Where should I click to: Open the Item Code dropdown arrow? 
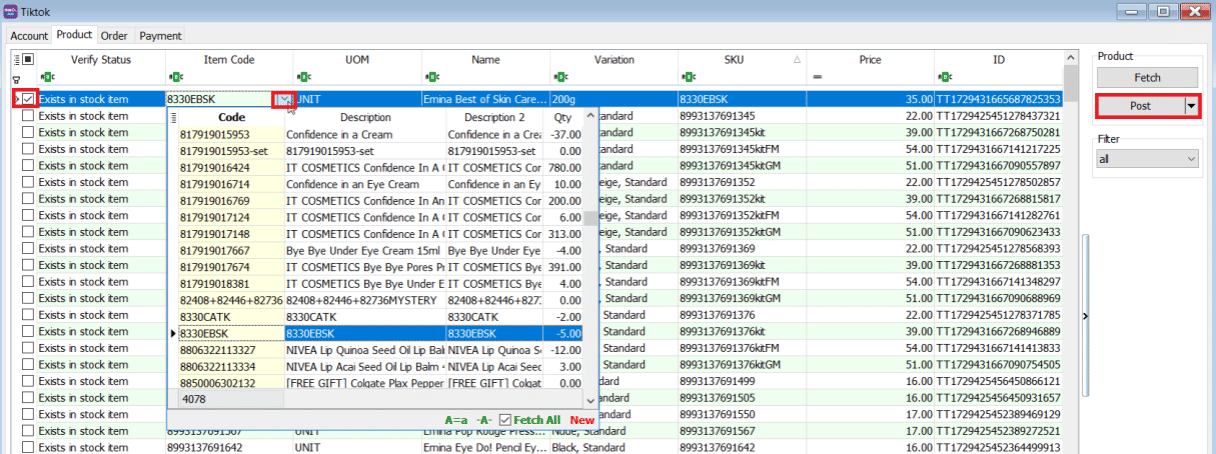point(285,99)
